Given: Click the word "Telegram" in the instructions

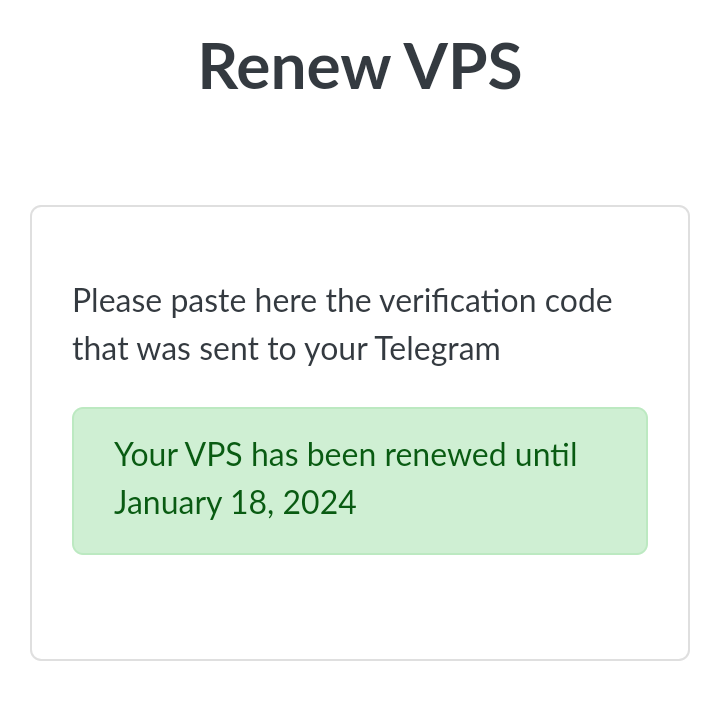Looking at the screenshot, I should [x=437, y=349].
